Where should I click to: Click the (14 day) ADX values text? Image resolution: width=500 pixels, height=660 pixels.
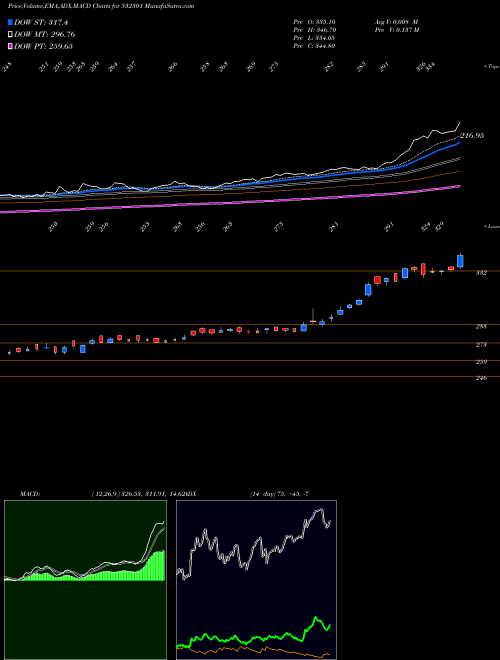click(279, 494)
